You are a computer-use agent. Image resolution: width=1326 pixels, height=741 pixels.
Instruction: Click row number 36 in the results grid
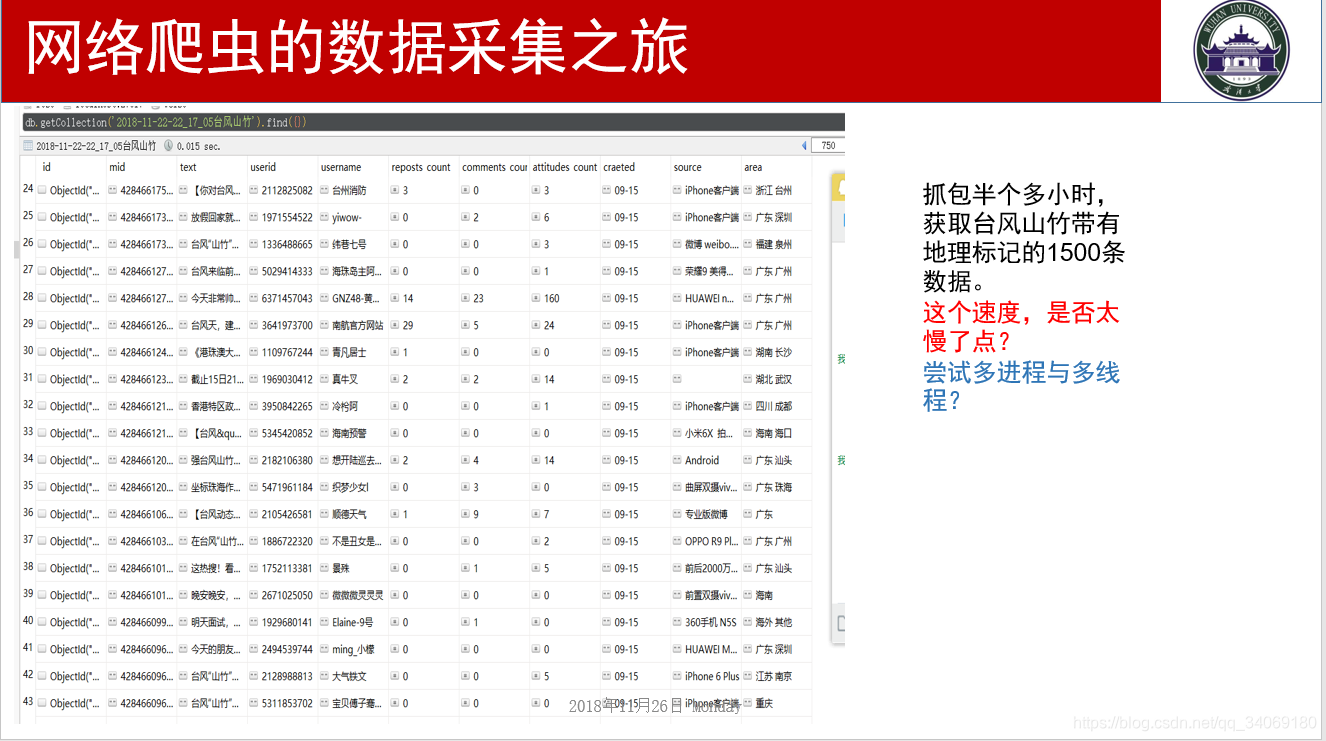tap(28, 513)
